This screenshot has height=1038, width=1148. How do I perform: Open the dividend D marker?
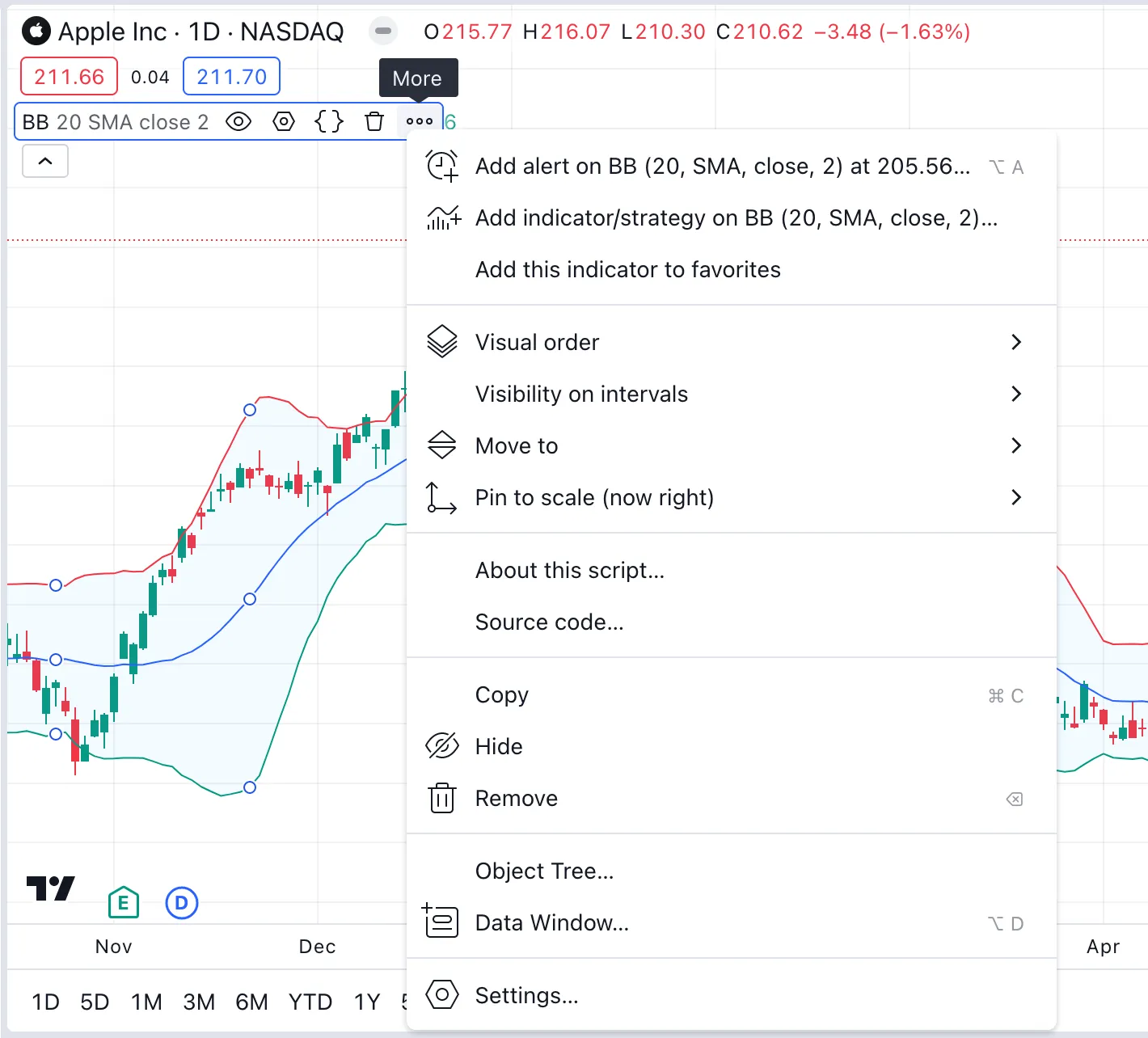(x=182, y=902)
